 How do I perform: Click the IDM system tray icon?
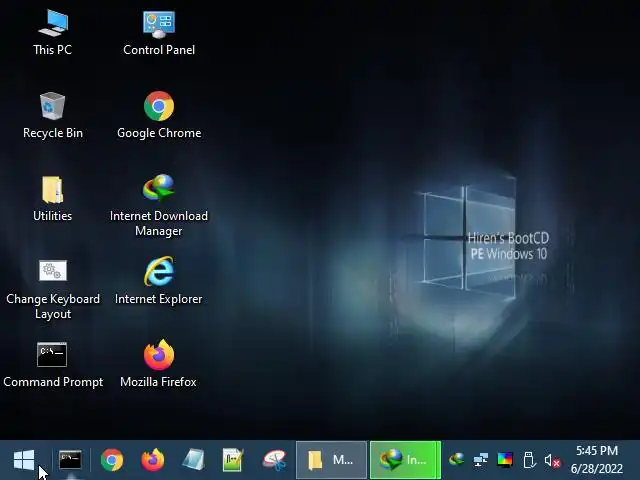456,460
